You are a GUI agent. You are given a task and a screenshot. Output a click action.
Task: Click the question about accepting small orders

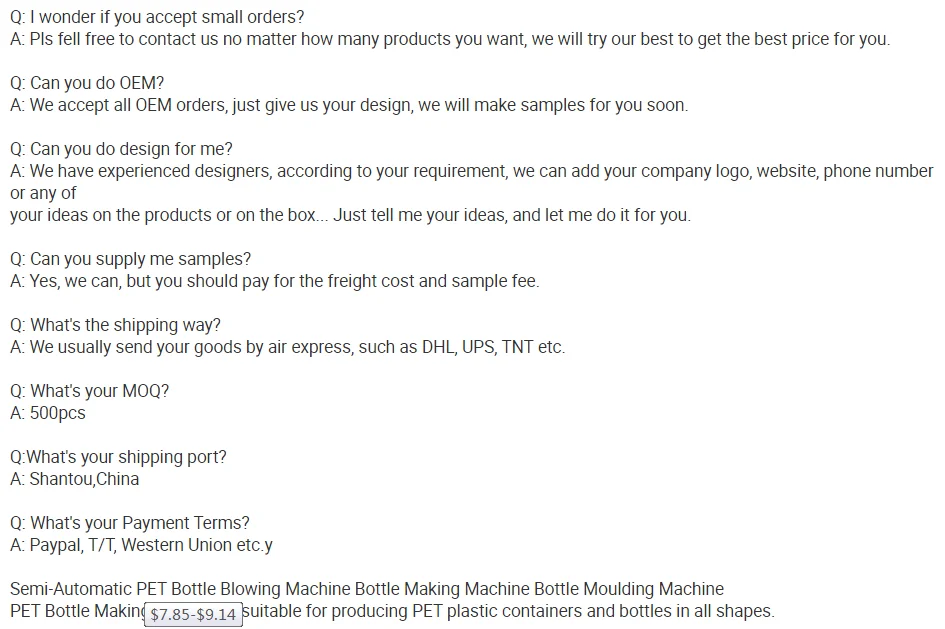pos(157,17)
